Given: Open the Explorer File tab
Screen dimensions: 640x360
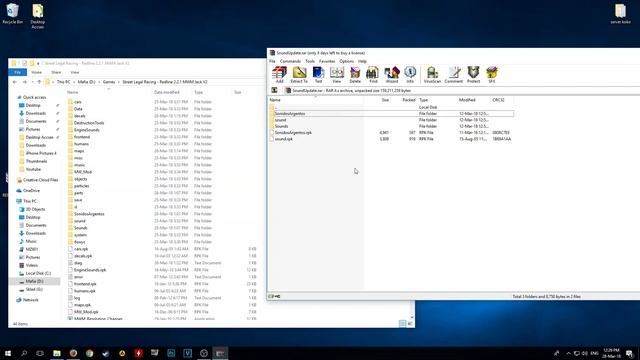Looking at the screenshot, I should click(18, 72).
